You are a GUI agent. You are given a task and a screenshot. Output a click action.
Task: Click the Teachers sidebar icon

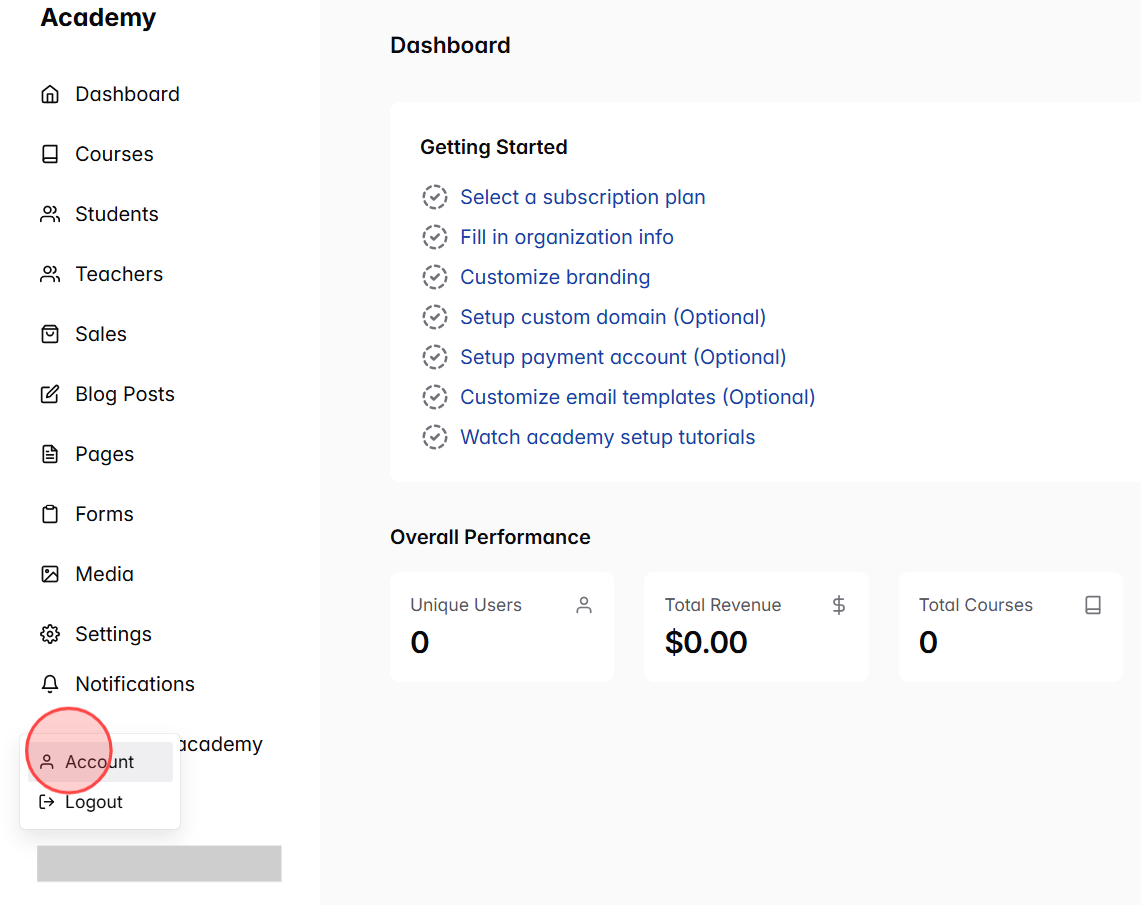[x=50, y=273]
